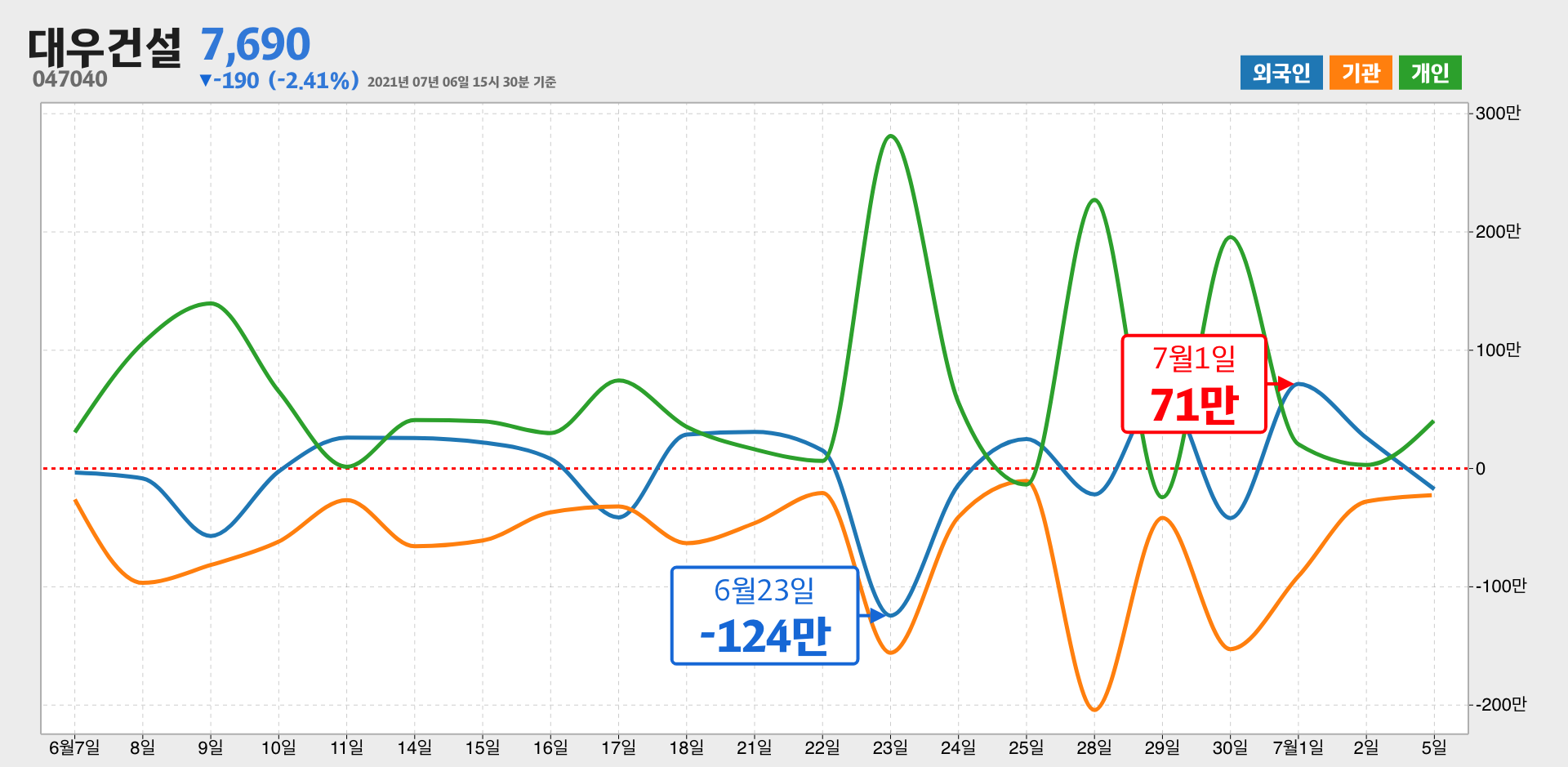Click the 24일 x-axis date label
The width and height of the screenshot is (1568, 767).
pos(958,747)
